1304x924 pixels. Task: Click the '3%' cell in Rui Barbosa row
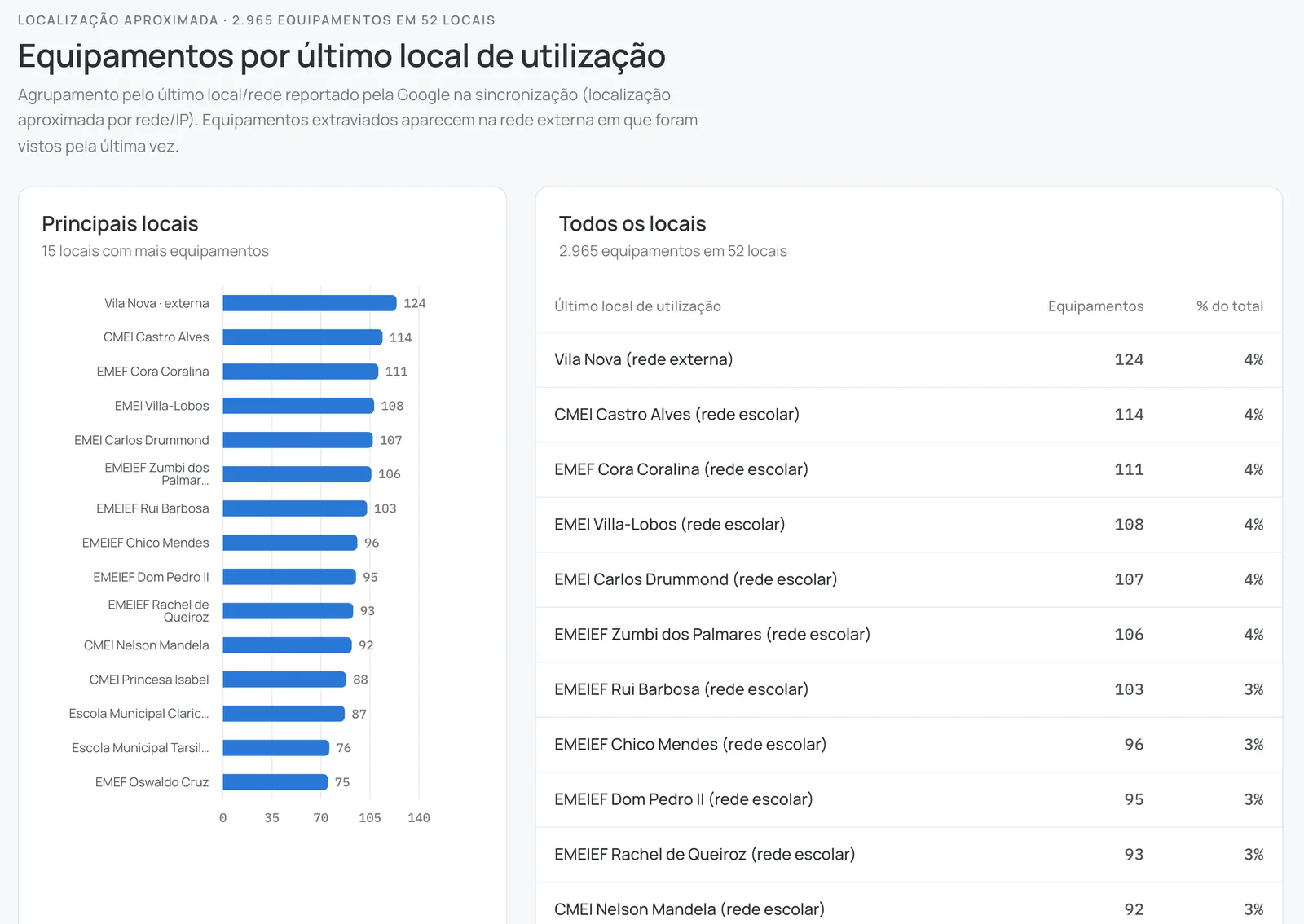[1253, 689]
